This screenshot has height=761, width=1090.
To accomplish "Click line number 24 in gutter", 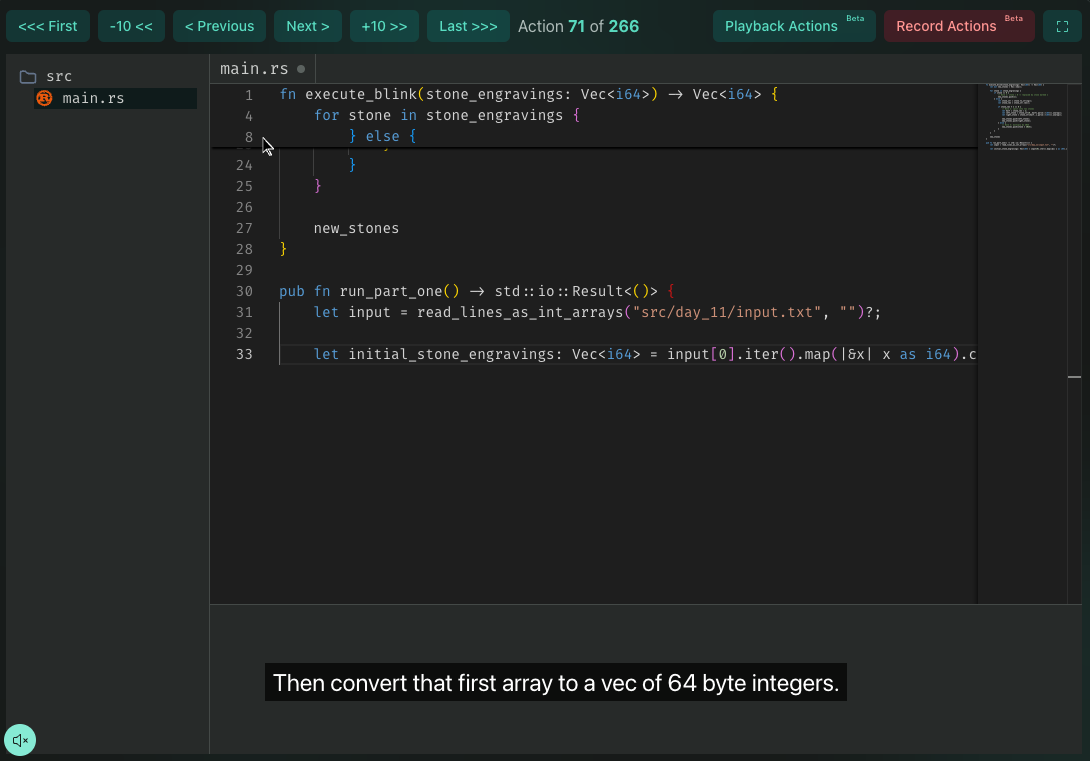I will click(244, 165).
